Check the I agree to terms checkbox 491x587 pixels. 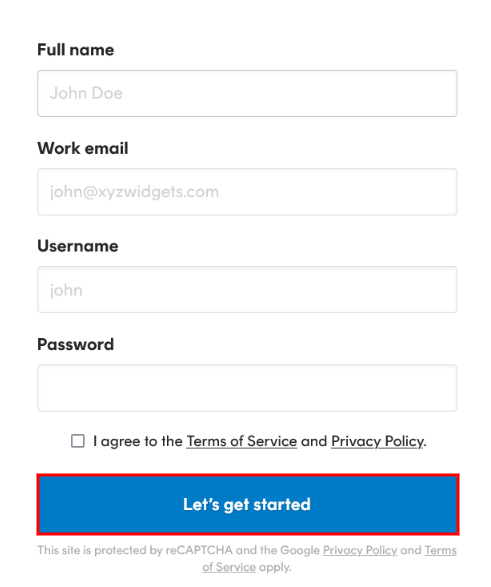[x=78, y=441]
